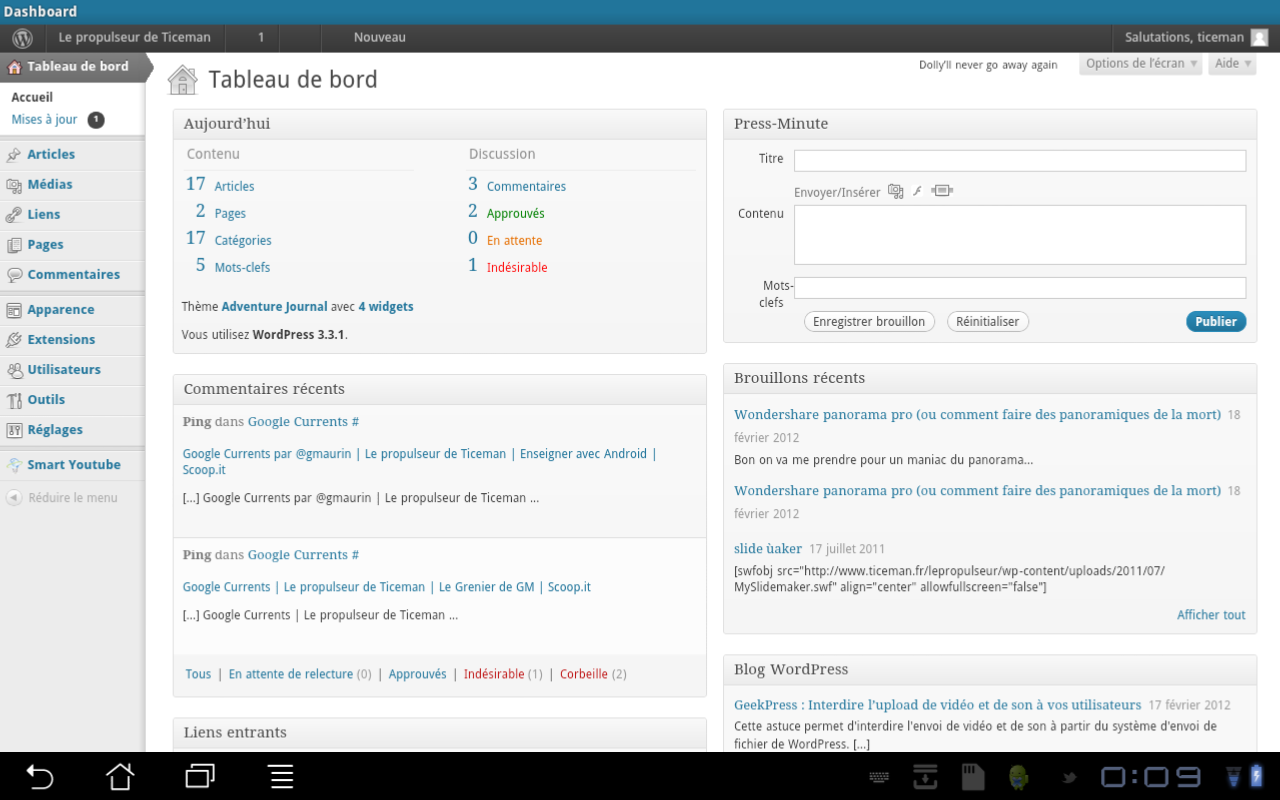The height and width of the screenshot is (800, 1280).
Task: Focus the Mots-clefs input field
Action: coord(1020,288)
